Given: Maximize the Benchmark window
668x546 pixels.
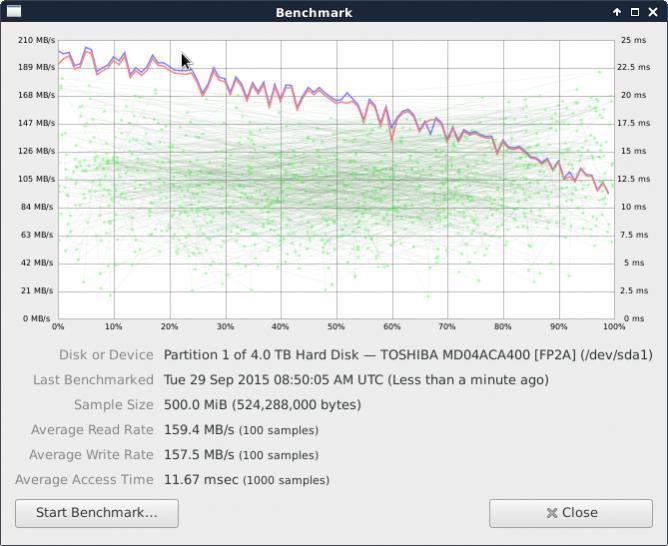Looking at the screenshot, I should point(635,12).
